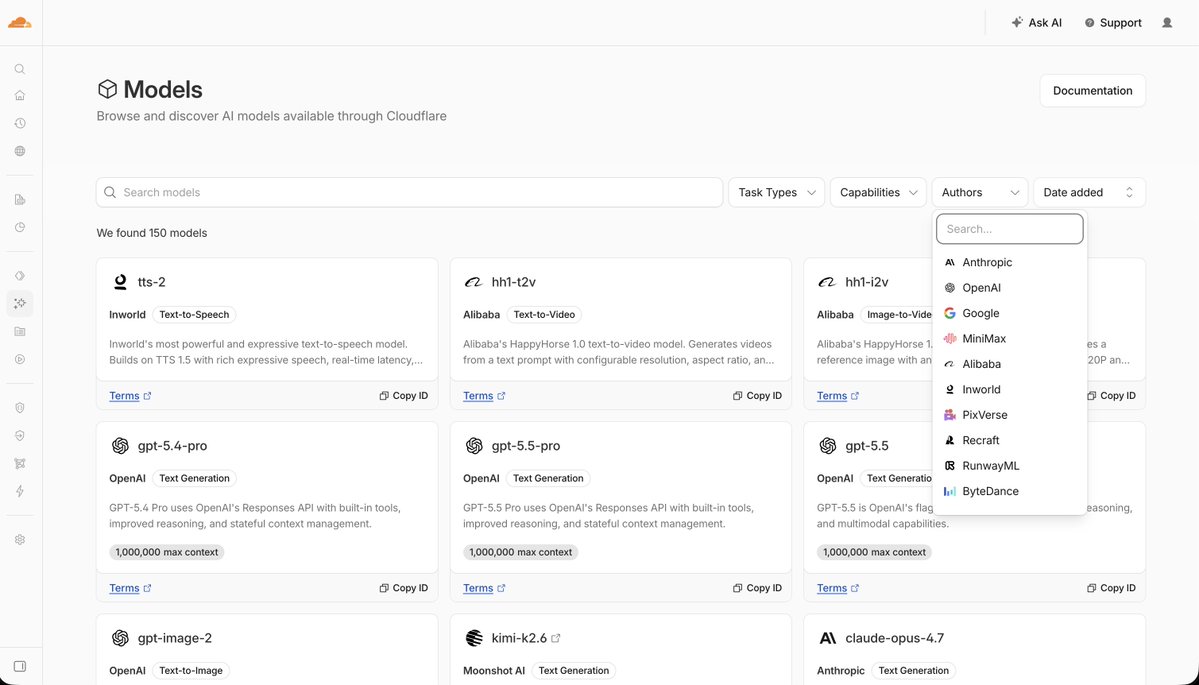Select RunwayML in authors list
Image resolution: width=1199 pixels, height=685 pixels.
(1009, 466)
